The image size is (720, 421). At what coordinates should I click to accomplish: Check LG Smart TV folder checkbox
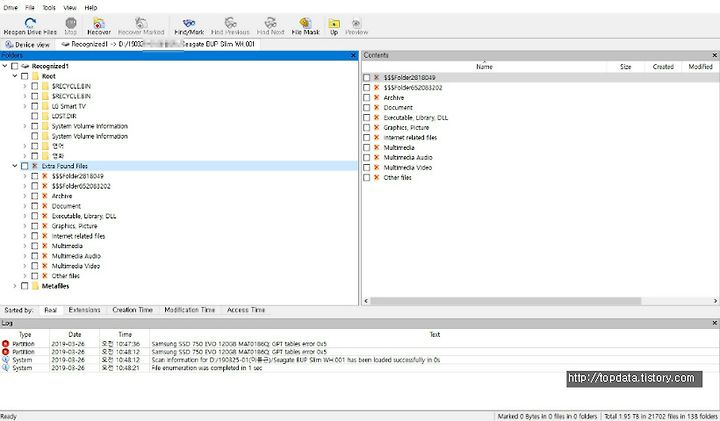[x=35, y=106]
